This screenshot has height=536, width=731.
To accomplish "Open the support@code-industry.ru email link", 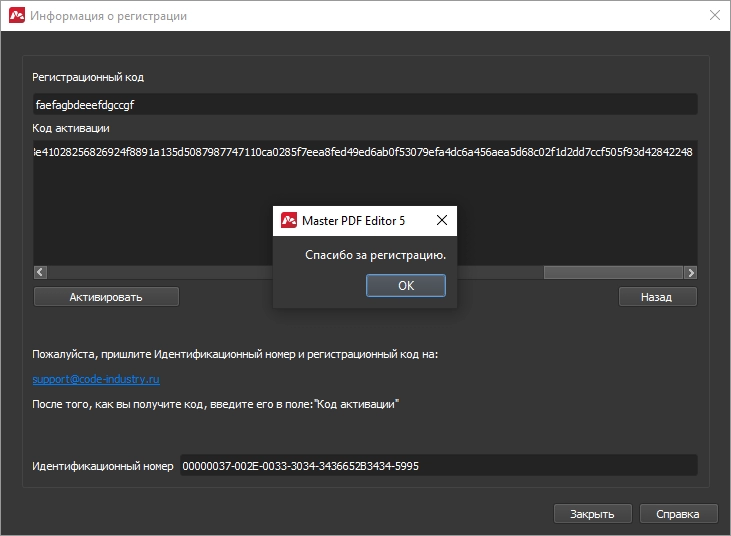I will pos(96,379).
